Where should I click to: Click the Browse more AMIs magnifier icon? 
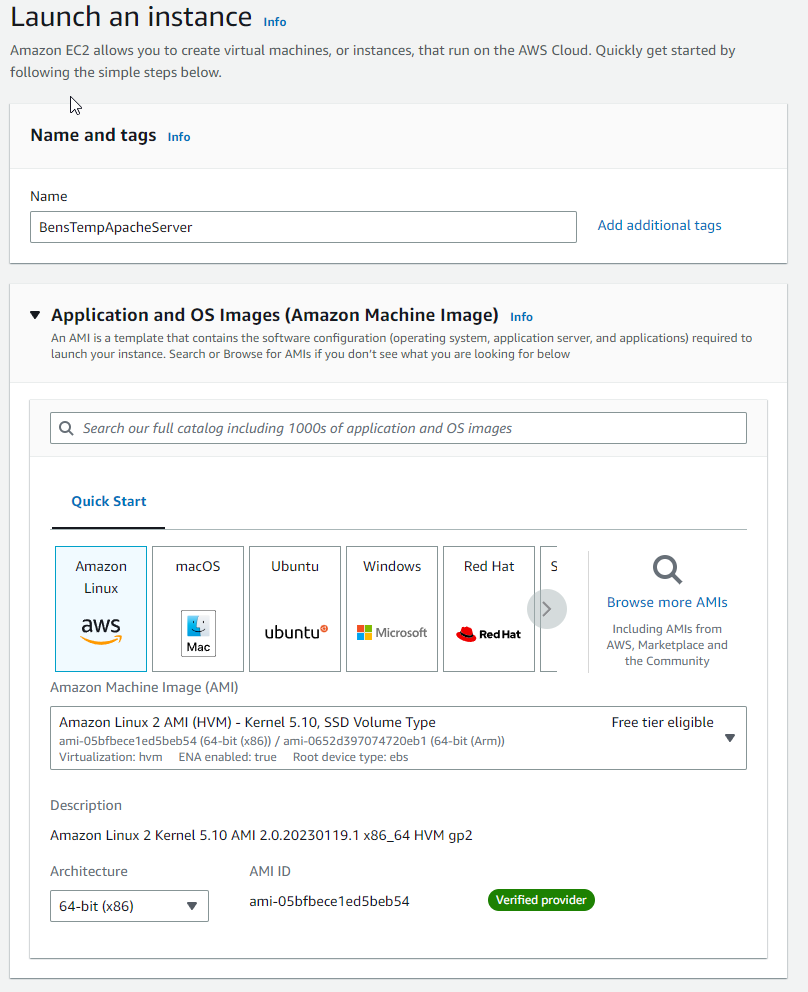coord(667,569)
